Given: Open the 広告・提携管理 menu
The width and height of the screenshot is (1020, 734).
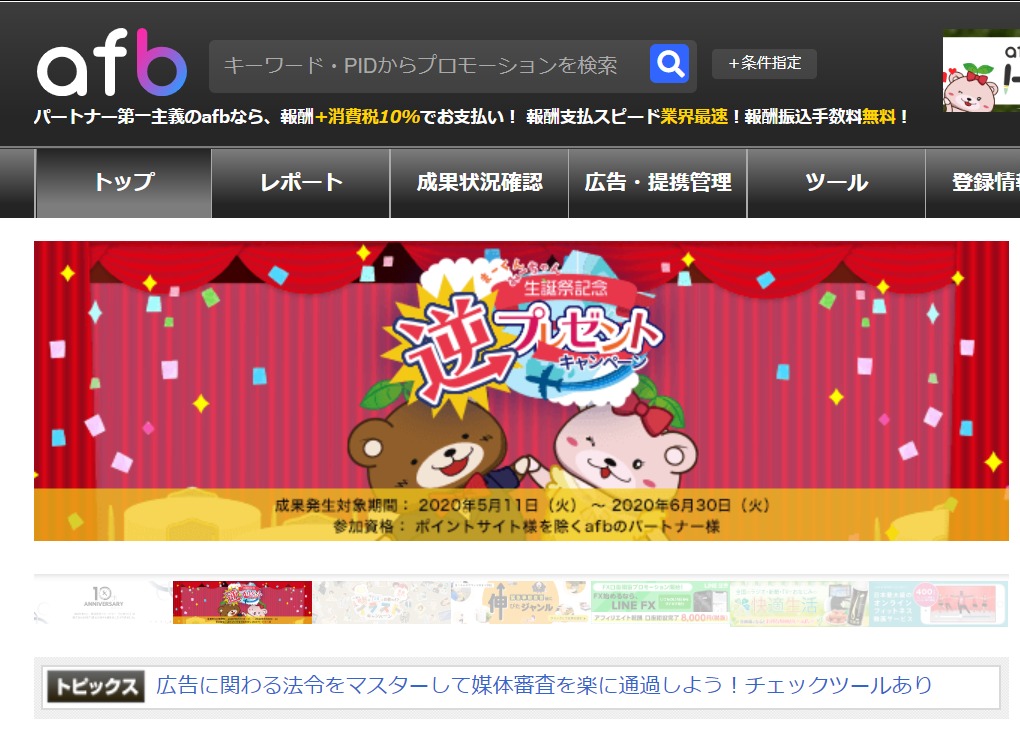Looking at the screenshot, I should point(658,183).
